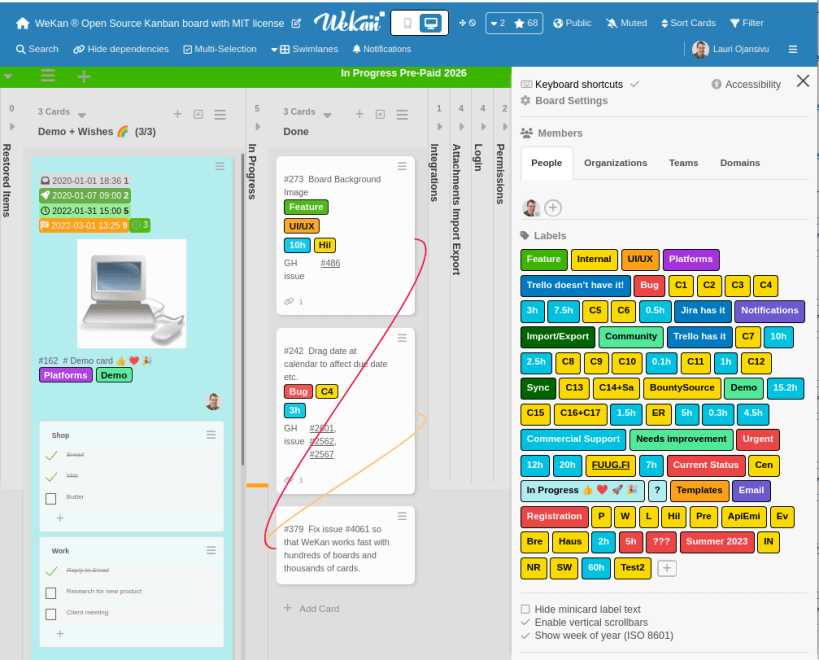Expand the In Progress collapsed list
Screen dimensions: 819x660
tap(258, 126)
